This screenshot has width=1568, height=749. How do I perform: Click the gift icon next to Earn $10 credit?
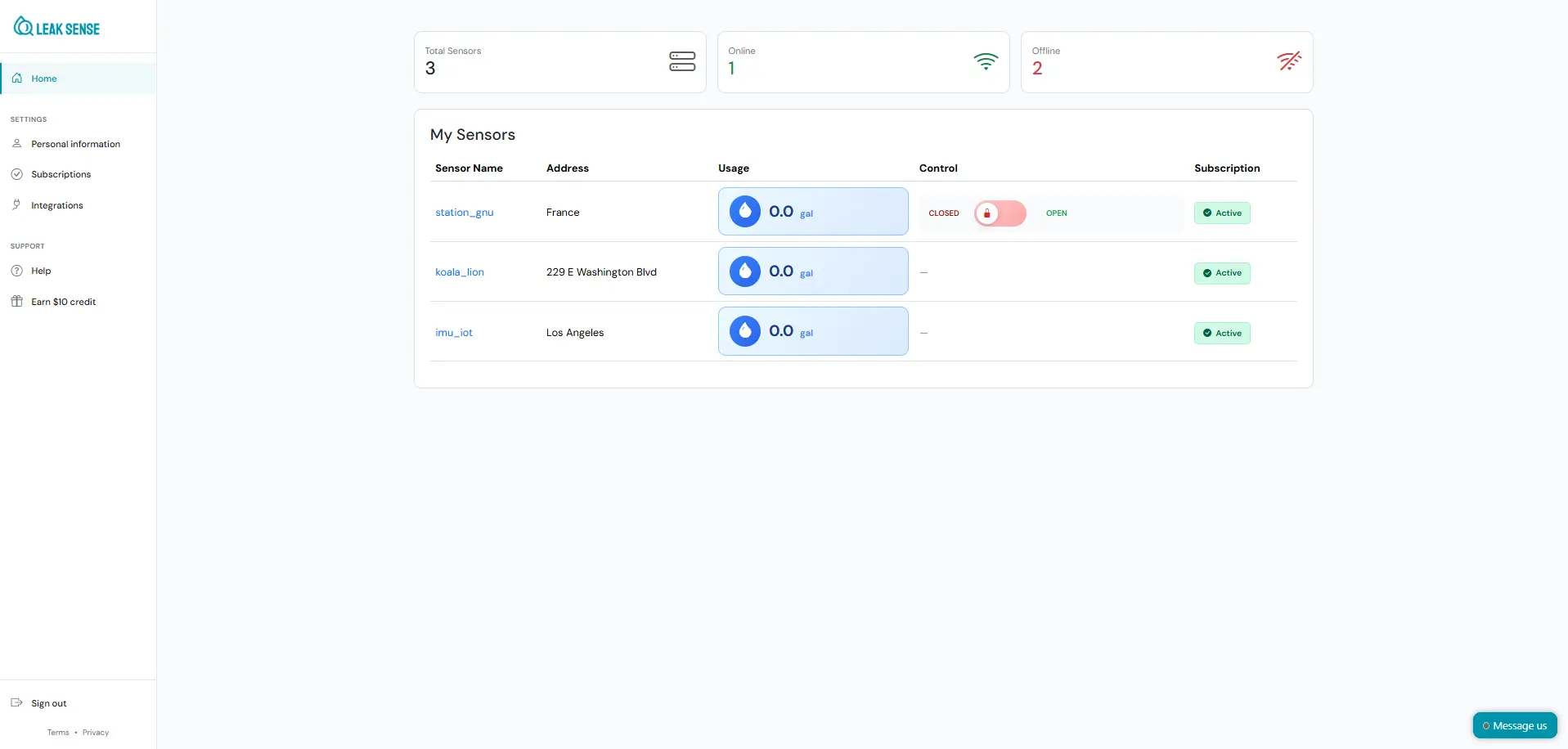(x=18, y=300)
